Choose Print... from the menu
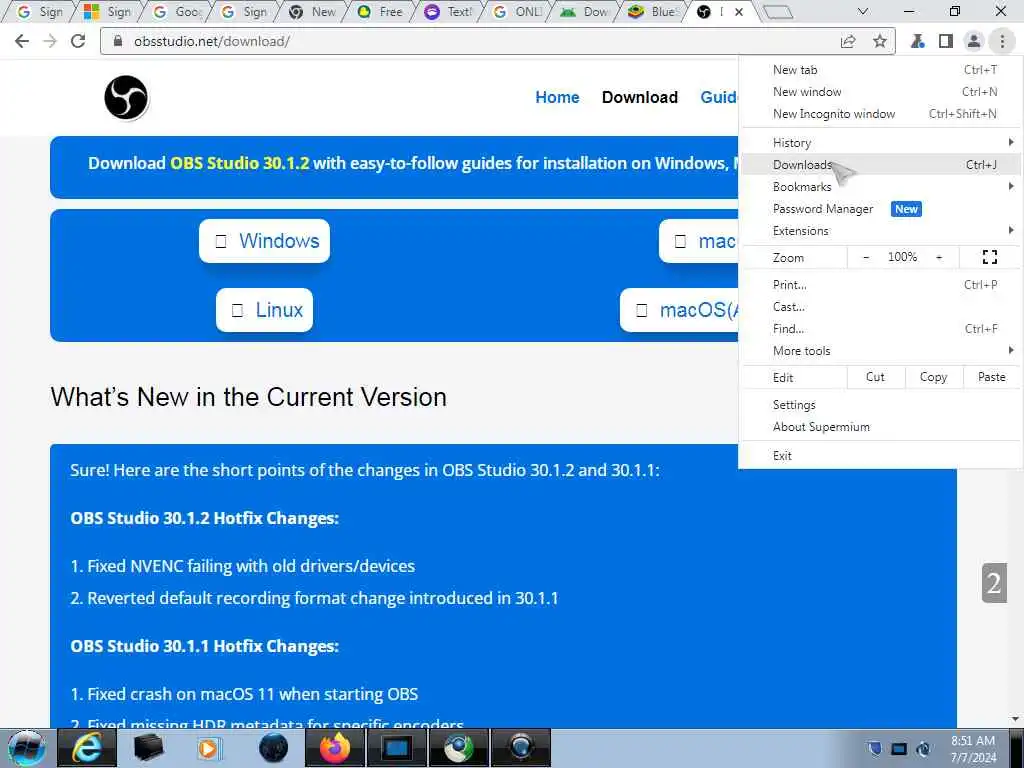Screen dimensions: 1024x768 (x=880, y=285)
